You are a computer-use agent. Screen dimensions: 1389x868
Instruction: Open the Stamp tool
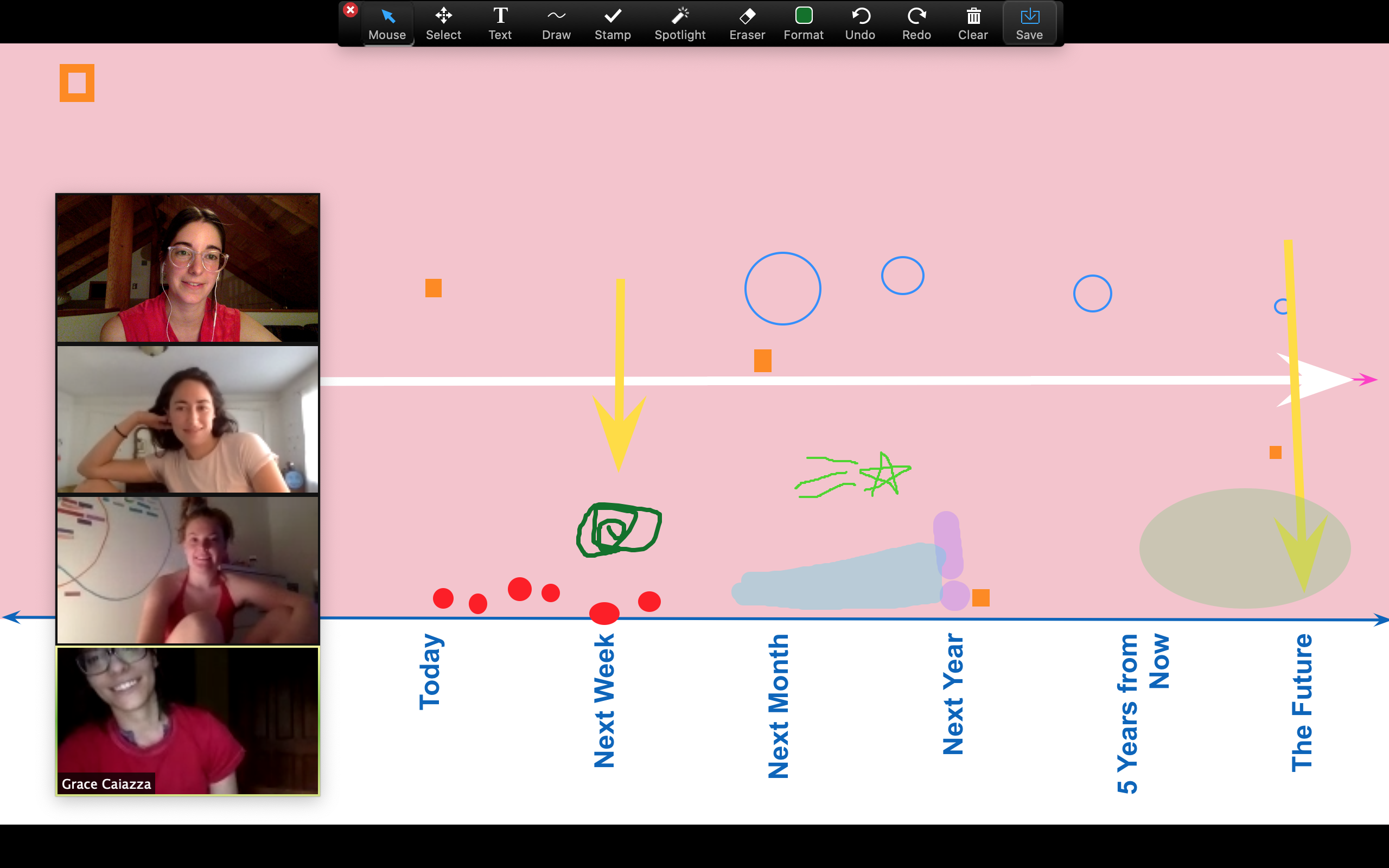click(613, 24)
